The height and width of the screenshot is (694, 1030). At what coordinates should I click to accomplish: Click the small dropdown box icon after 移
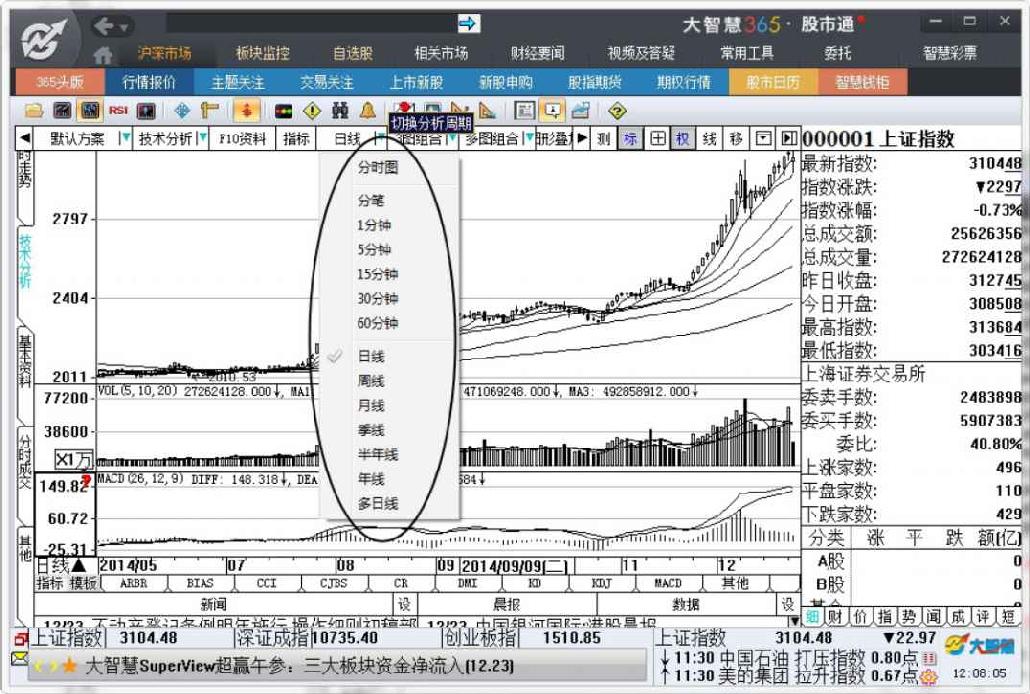(763, 139)
